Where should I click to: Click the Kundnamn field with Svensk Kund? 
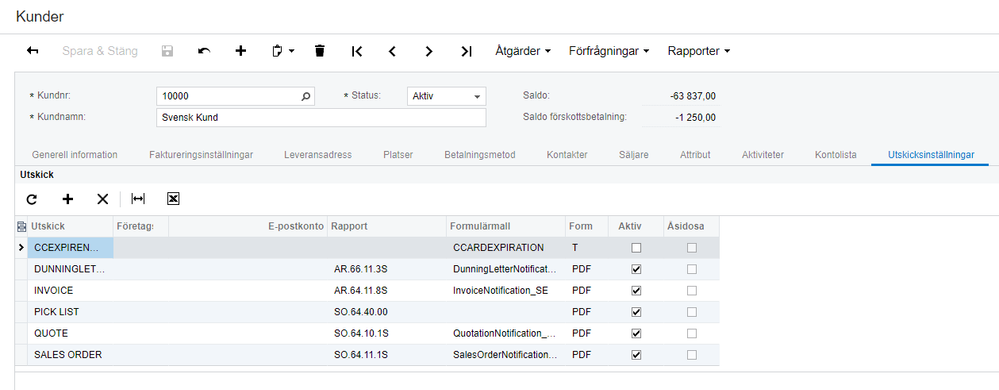321,117
